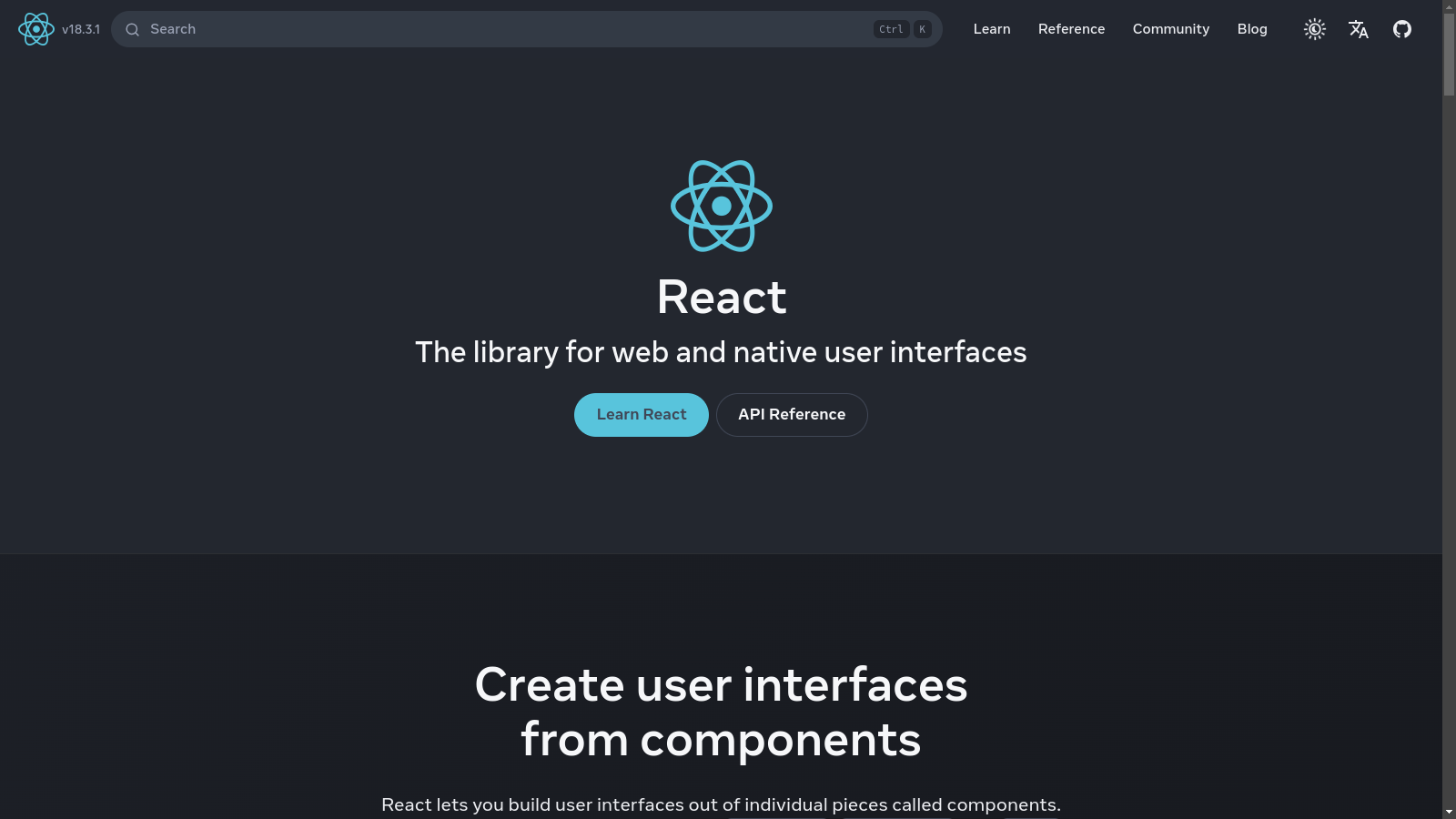The height and width of the screenshot is (819, 1456).
Task: Click the scrollbar down arrow
Action: click(x=1449, y=812)
